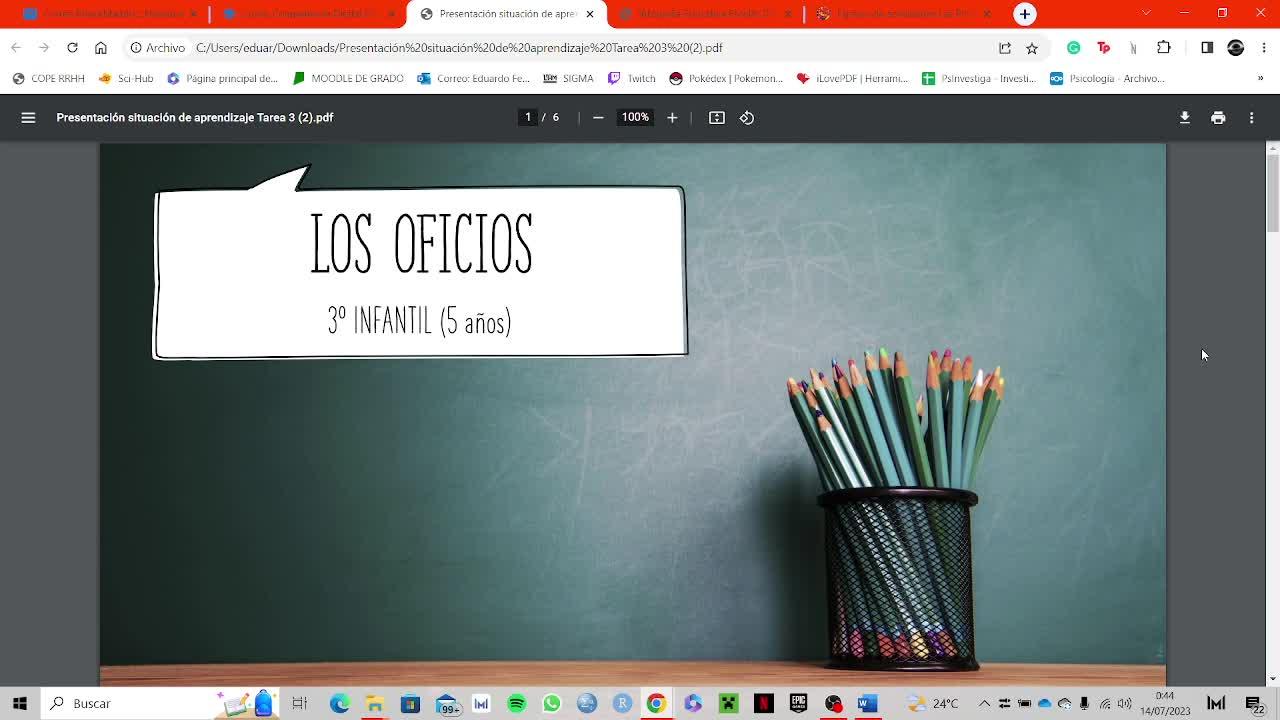Open File Explorer from the taskbar

tap(374, 704)
